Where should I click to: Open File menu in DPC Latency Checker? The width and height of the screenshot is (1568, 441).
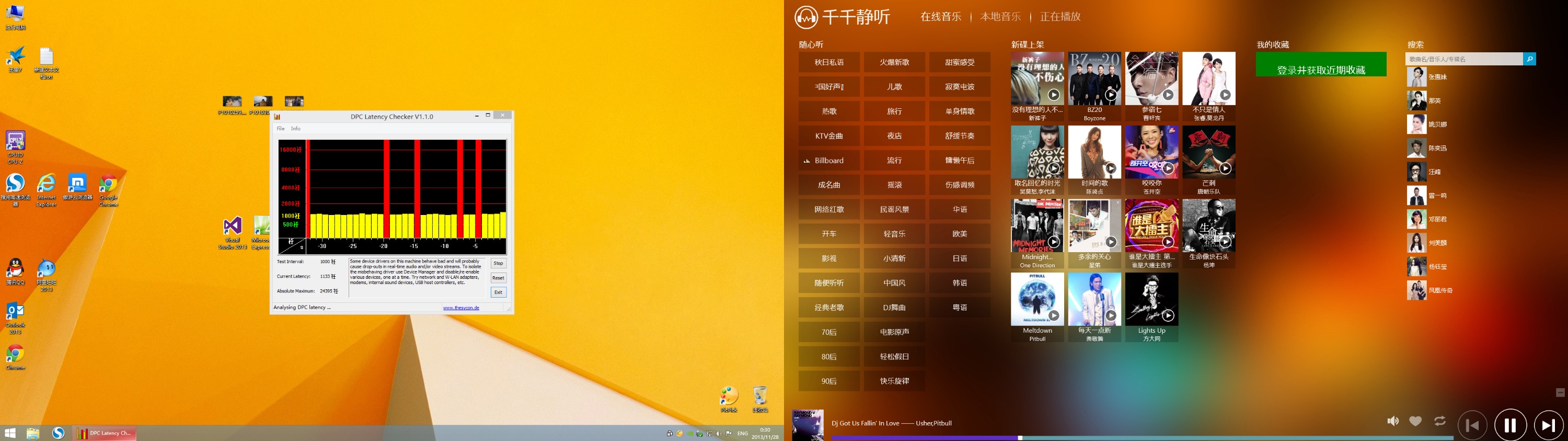[281, 129]
